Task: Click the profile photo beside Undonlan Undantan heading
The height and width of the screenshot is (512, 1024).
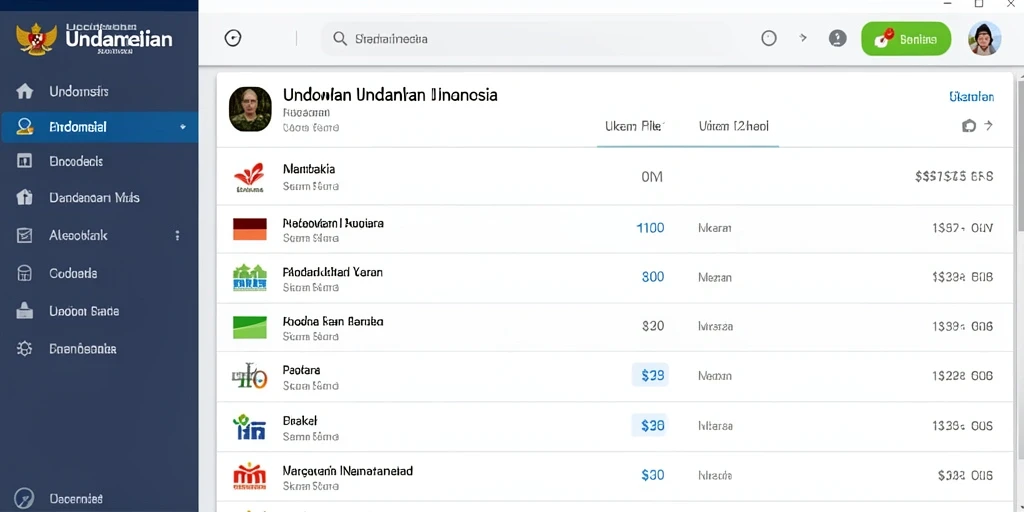Action: (x=250, y=109)
